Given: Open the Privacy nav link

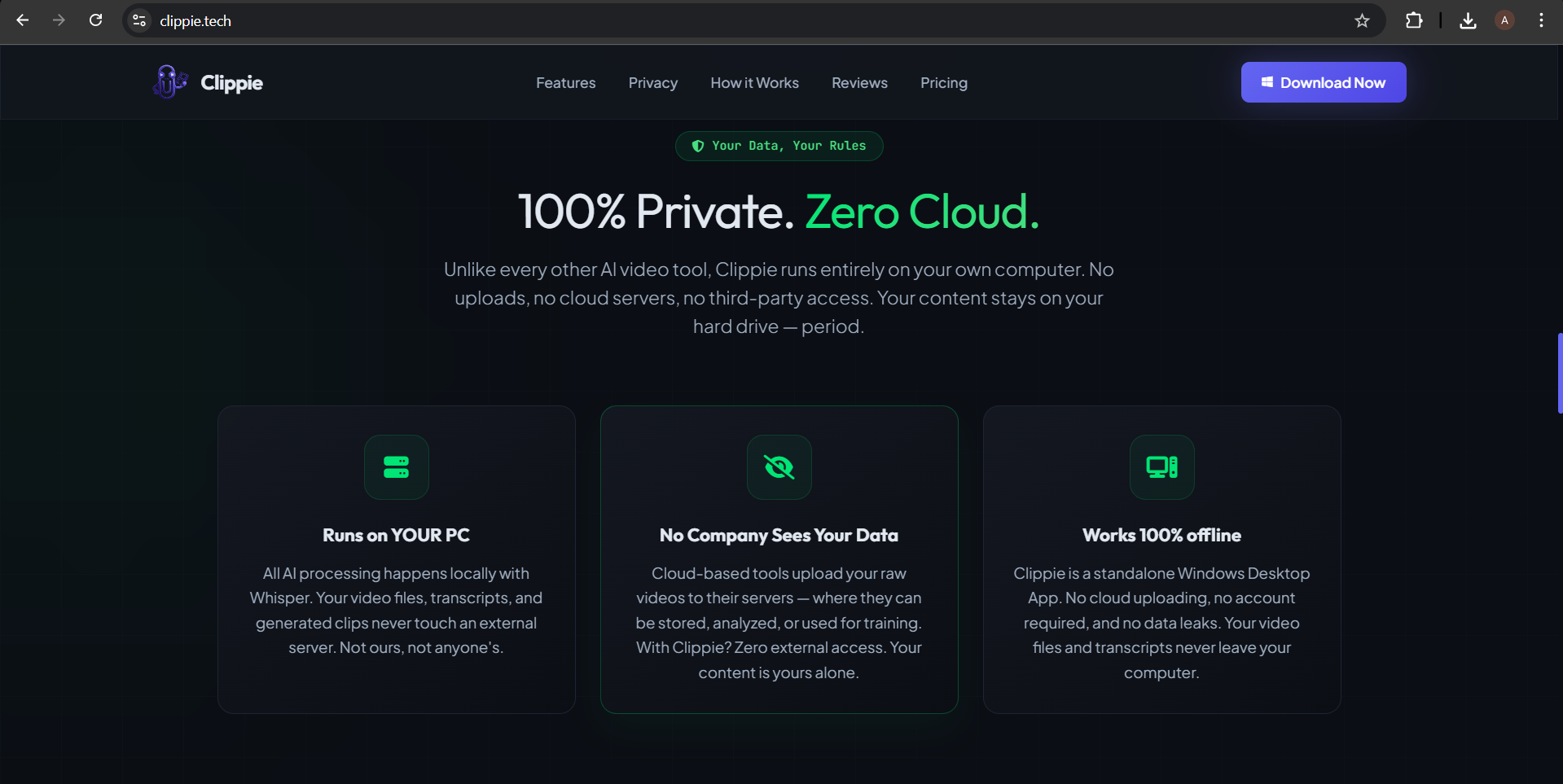Looking at the screenshot, I should pos(652,83).
